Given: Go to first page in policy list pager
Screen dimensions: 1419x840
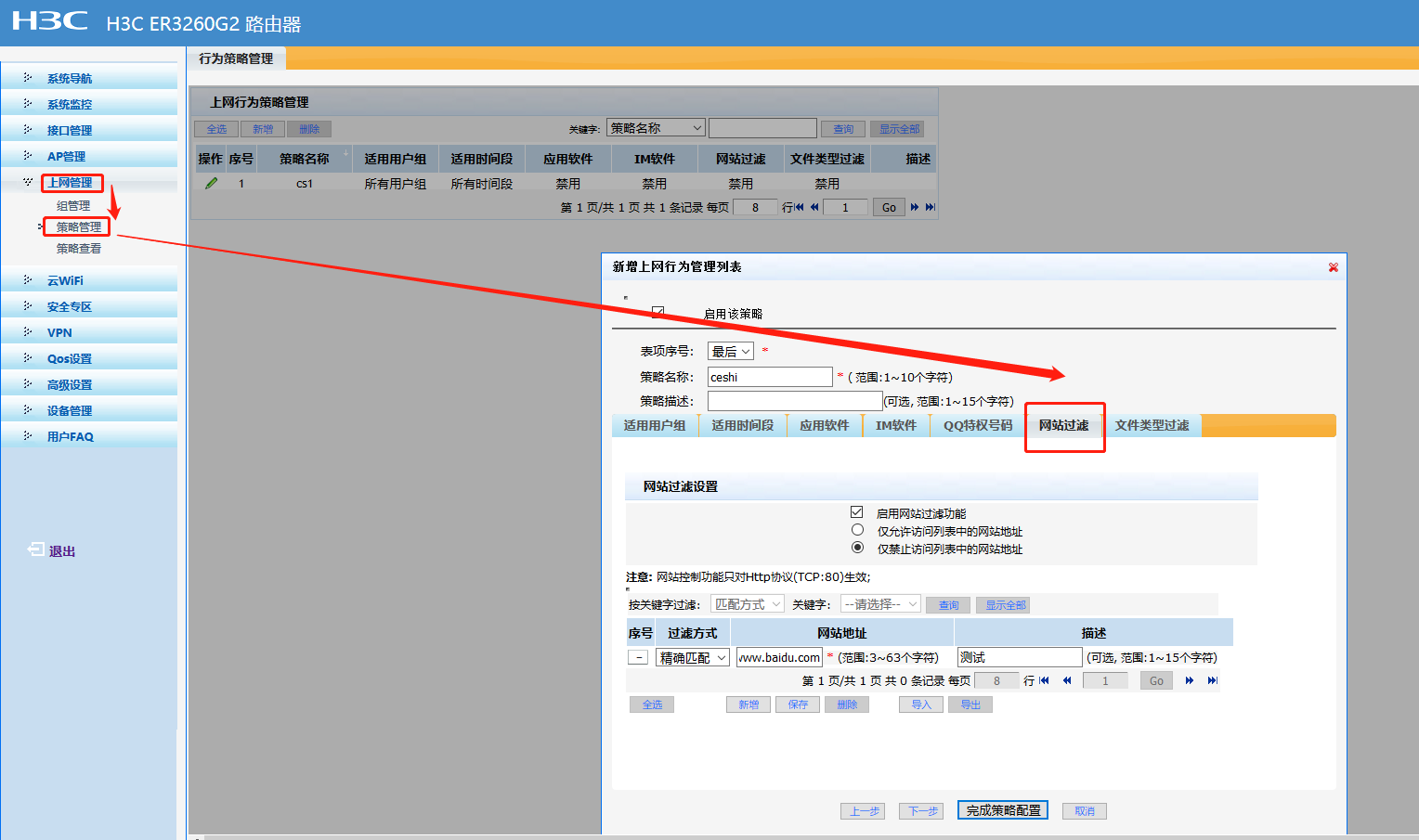Looking at the screenshot, I should tap(800, 207).
